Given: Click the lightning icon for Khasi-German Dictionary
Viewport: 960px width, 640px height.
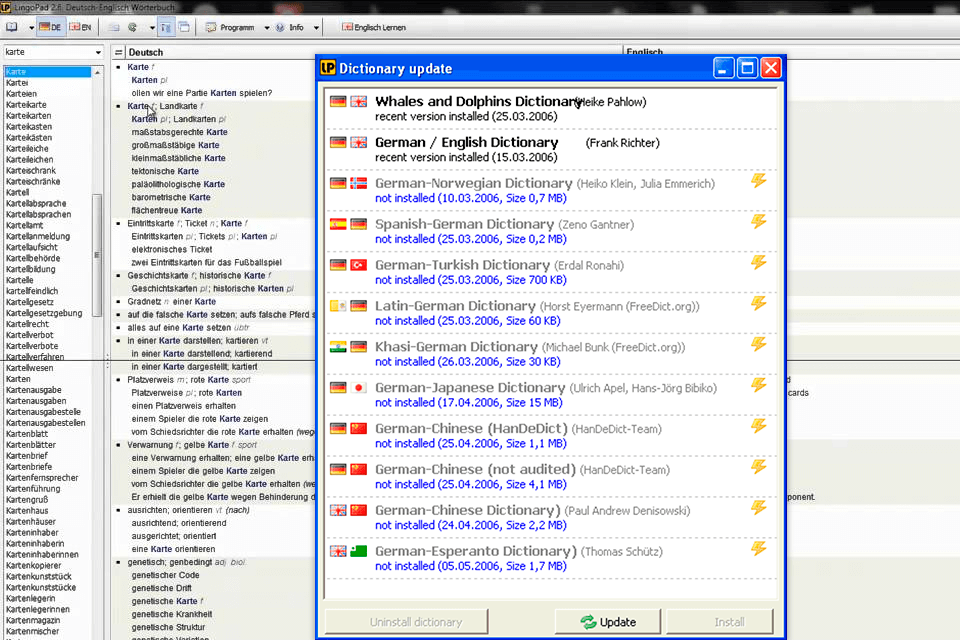Looking at the screenshot, I should pos(759,344).
